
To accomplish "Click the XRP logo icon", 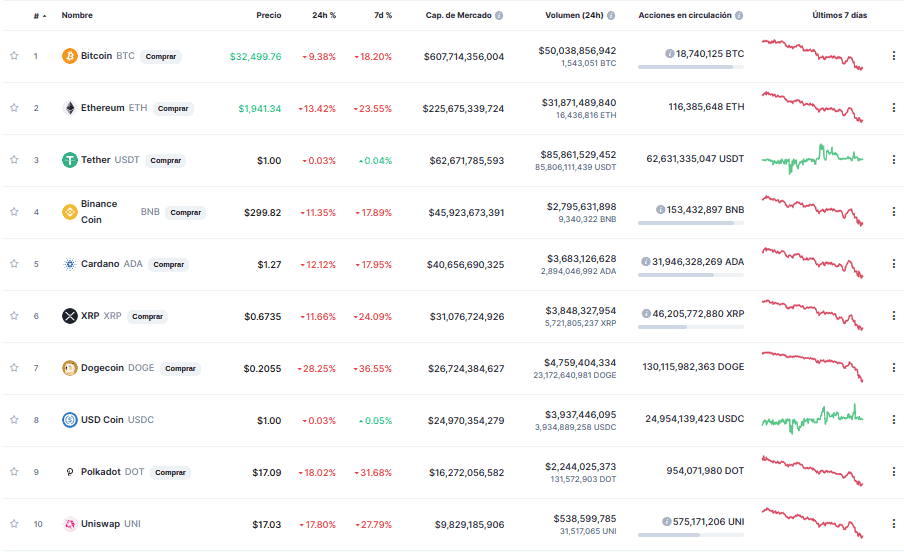I will 70,316.
